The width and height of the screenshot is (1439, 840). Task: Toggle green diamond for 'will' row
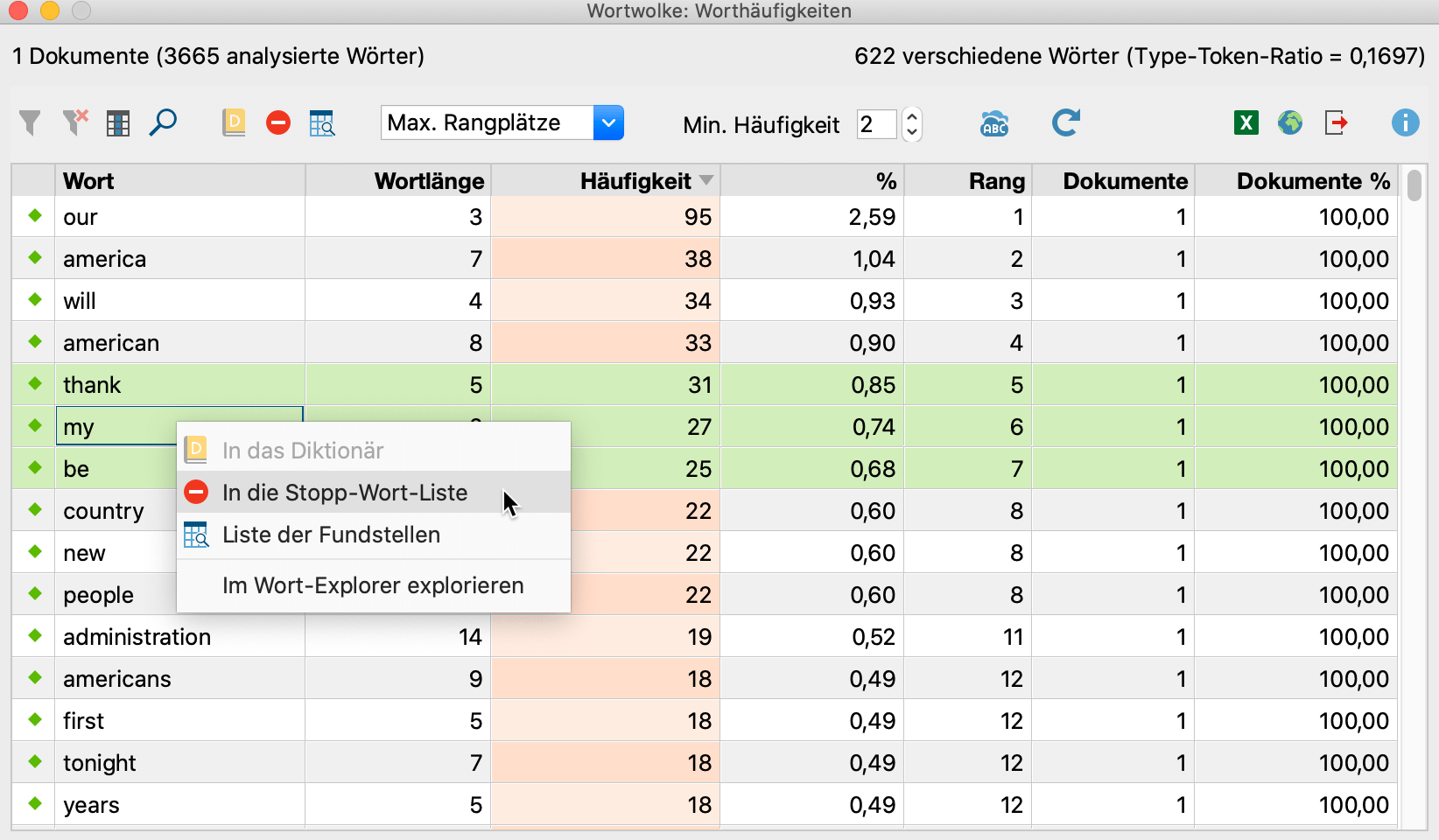point(35,299)
